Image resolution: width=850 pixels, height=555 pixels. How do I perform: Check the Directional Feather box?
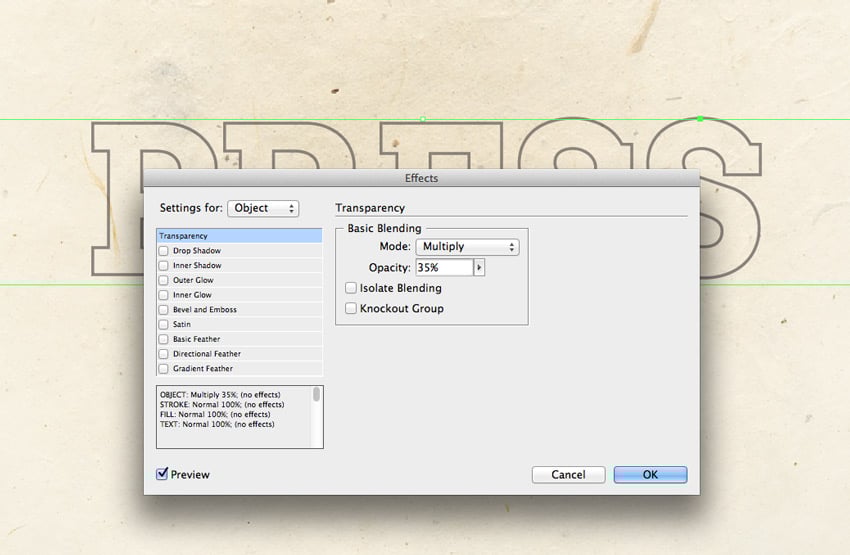coord(164,354)
